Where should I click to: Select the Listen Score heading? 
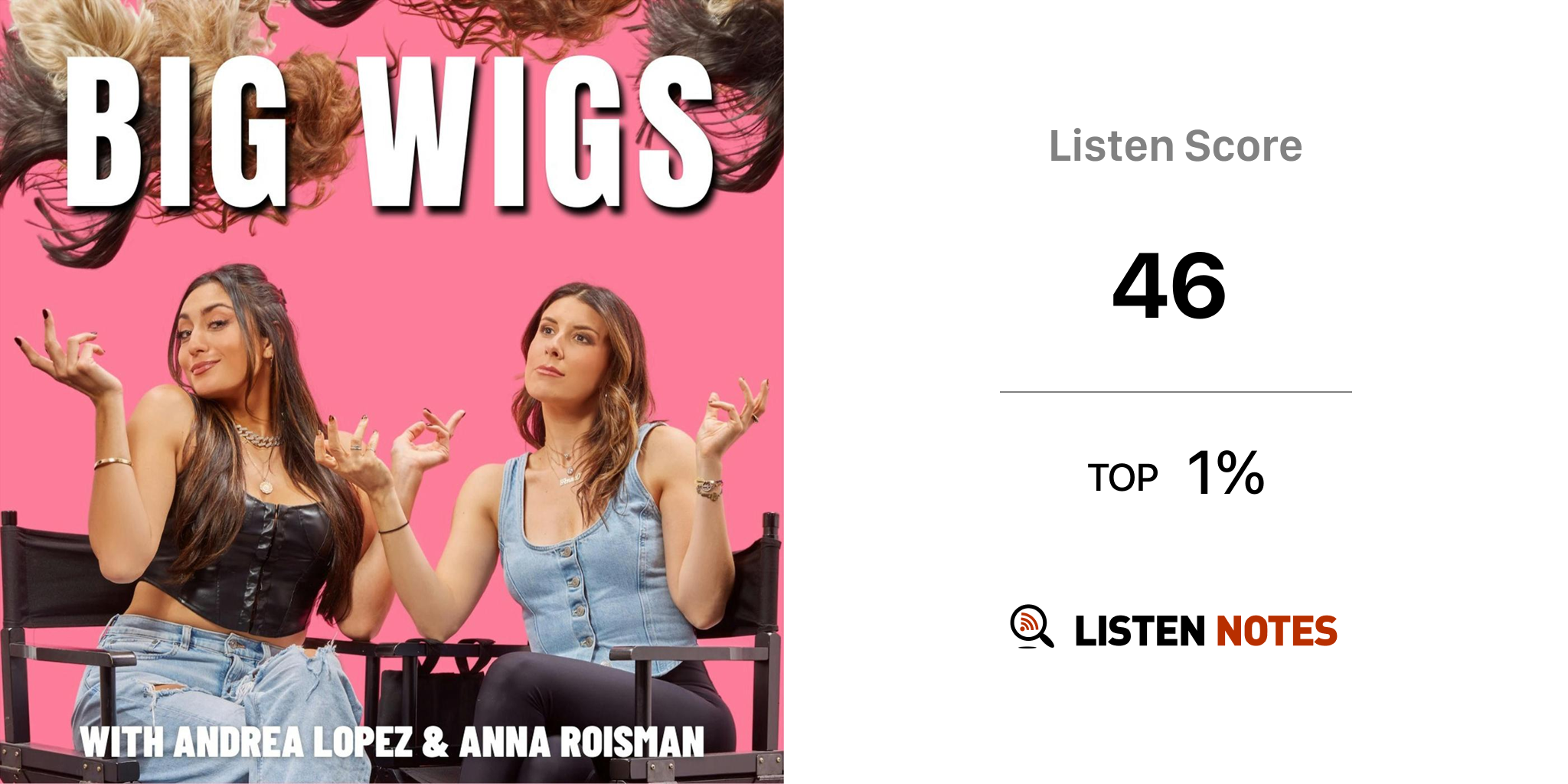tap(1175, 145)
